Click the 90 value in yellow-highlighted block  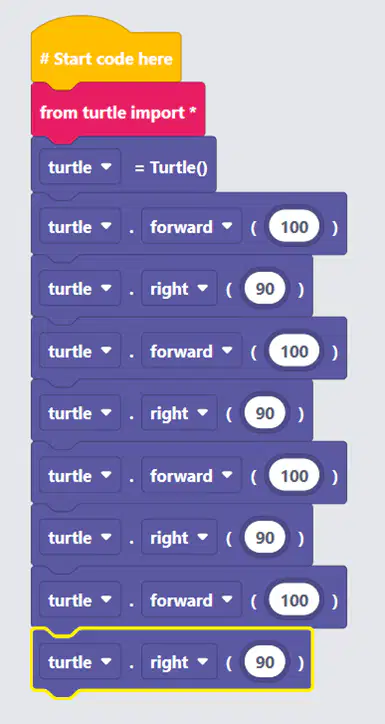[x=265, y=662]
